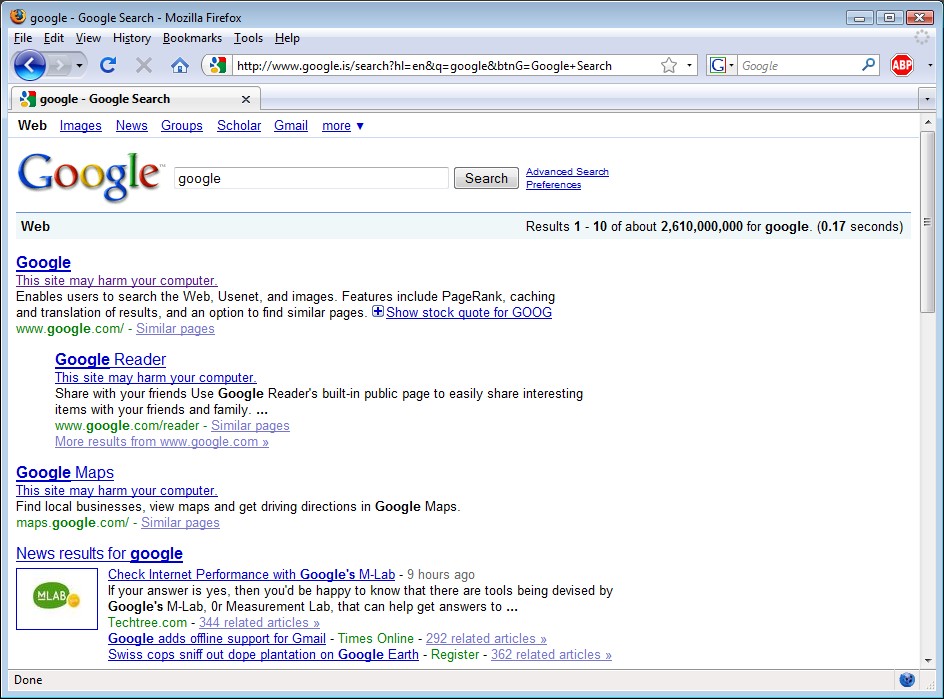This screenshot has width=944, height=699.
Task: Open the back/forward history dropdown arrow
Action: pyautogui.click(x=79, y=65)
